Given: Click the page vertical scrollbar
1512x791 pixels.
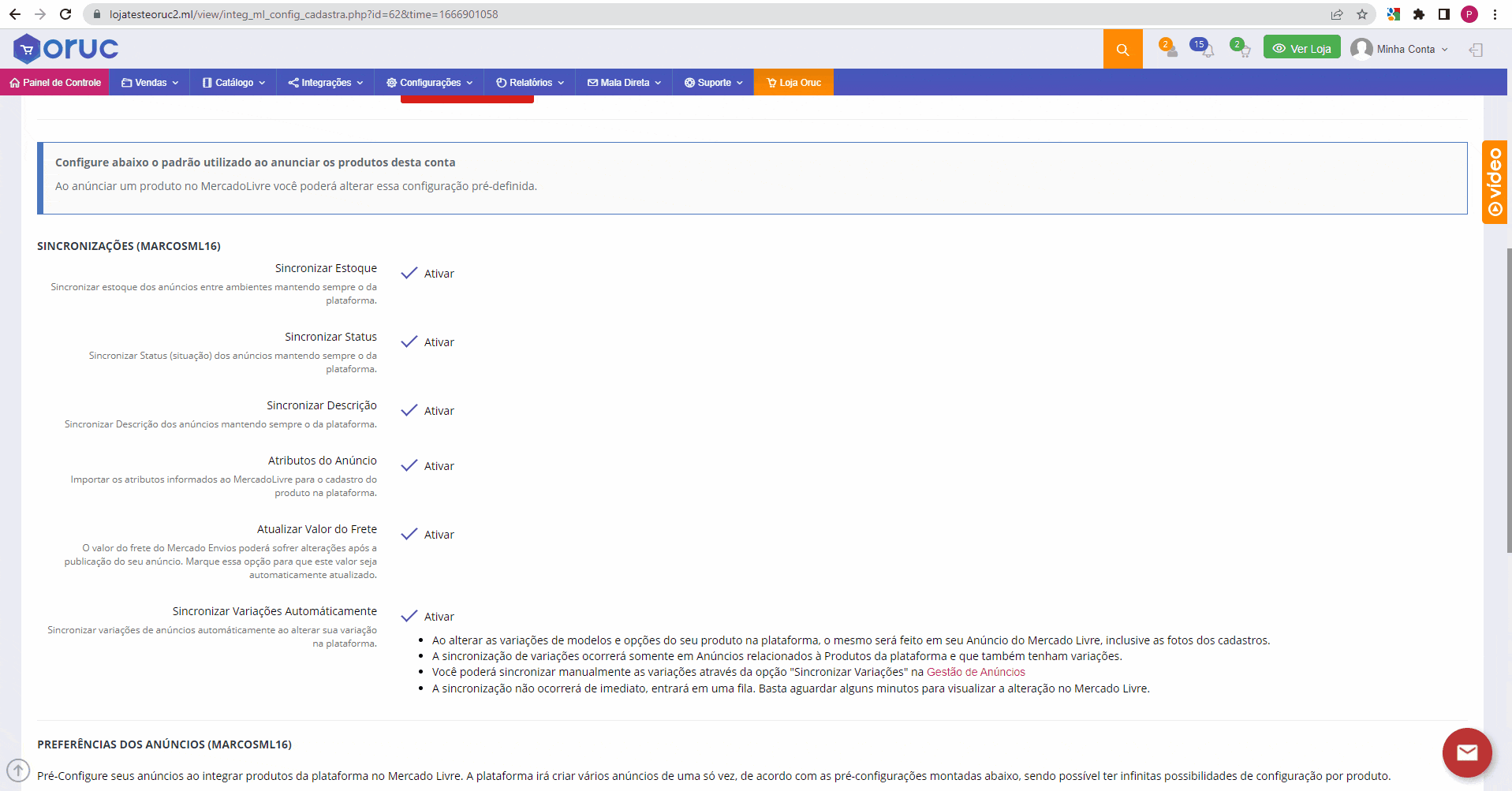Looking at the screenshot, I should click(1509, 400).
